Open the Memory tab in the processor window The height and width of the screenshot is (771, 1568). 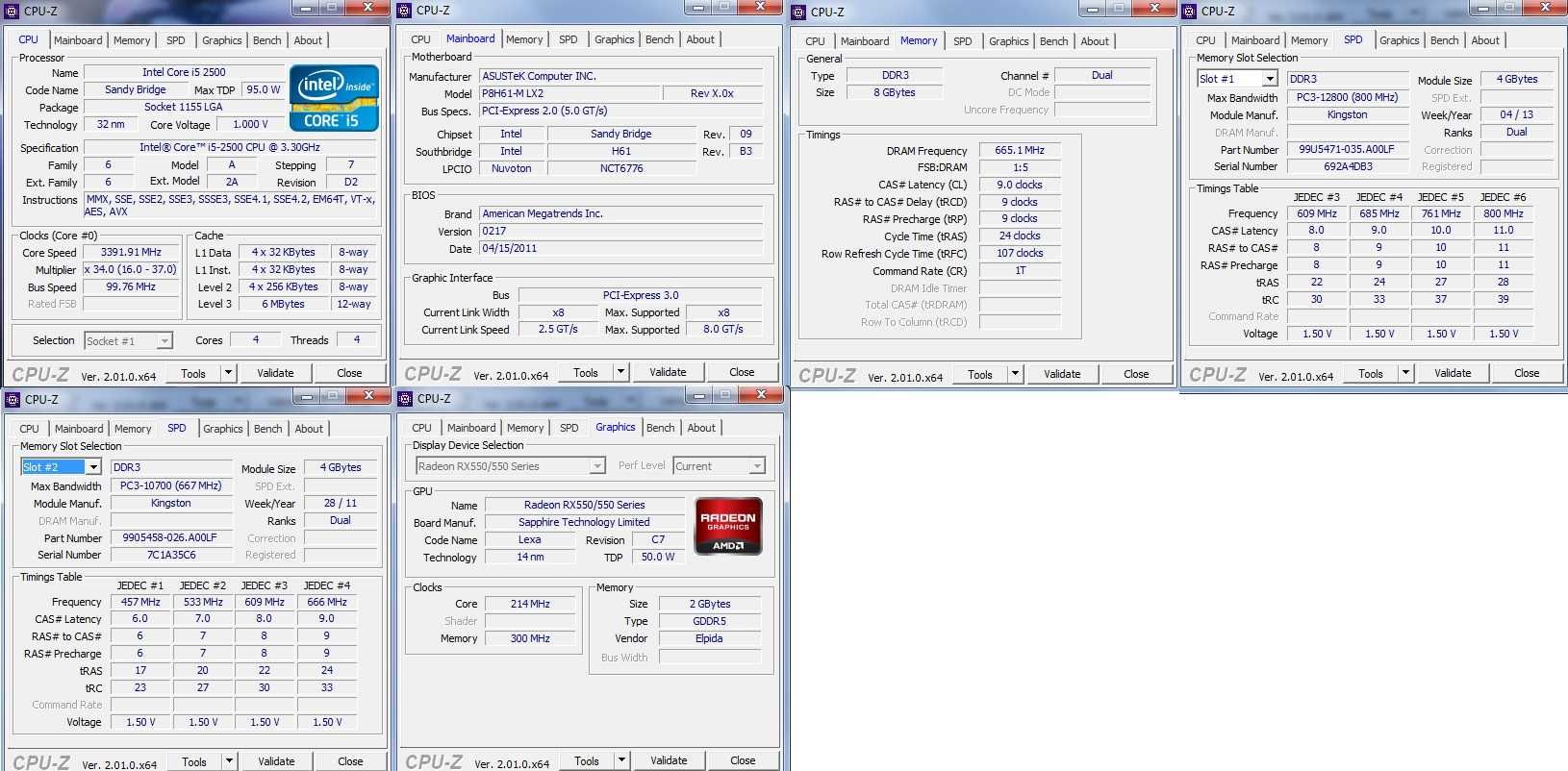coord(132,40)
